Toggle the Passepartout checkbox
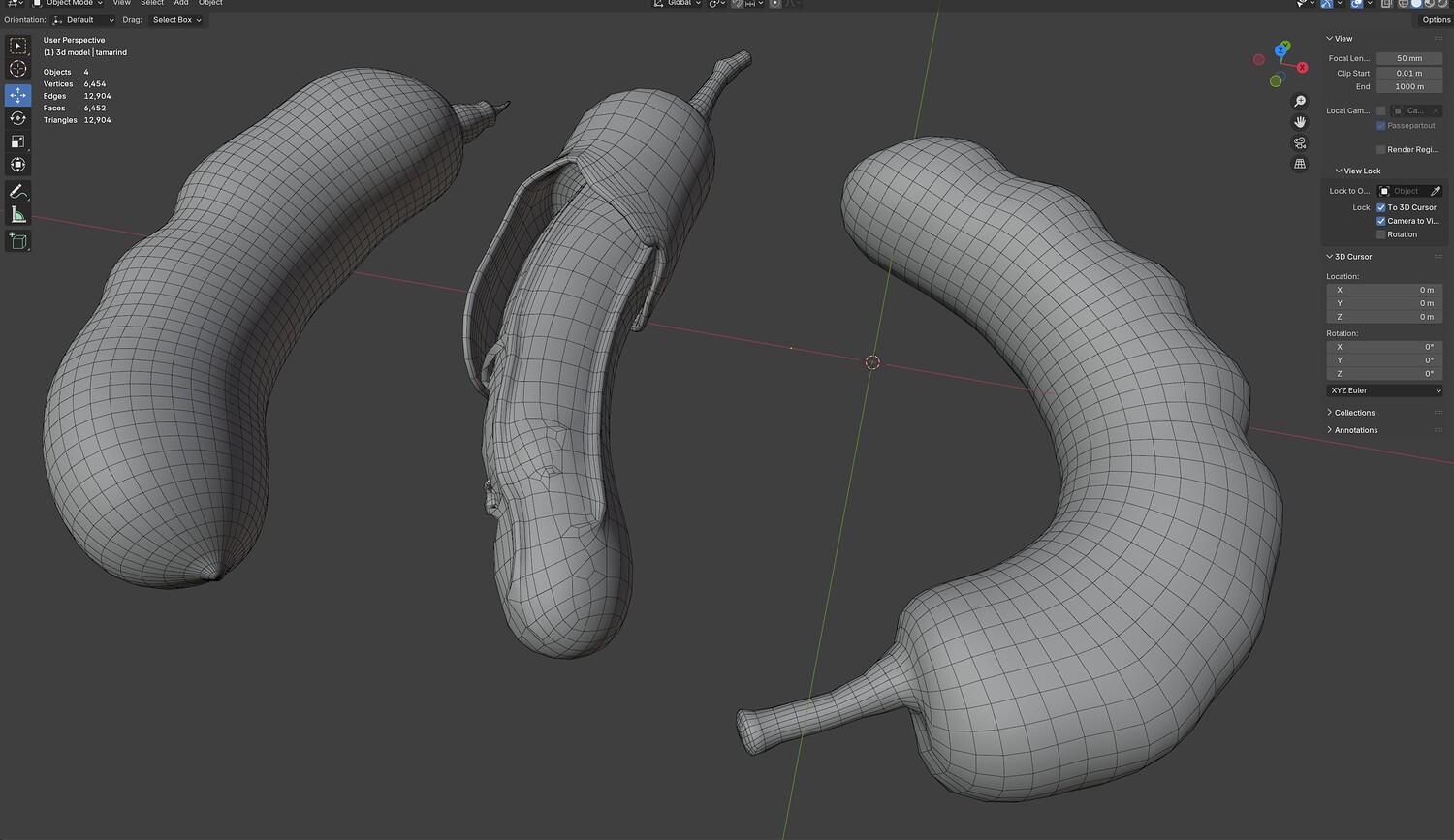The image size is (1454, 840). point(1381,126)
